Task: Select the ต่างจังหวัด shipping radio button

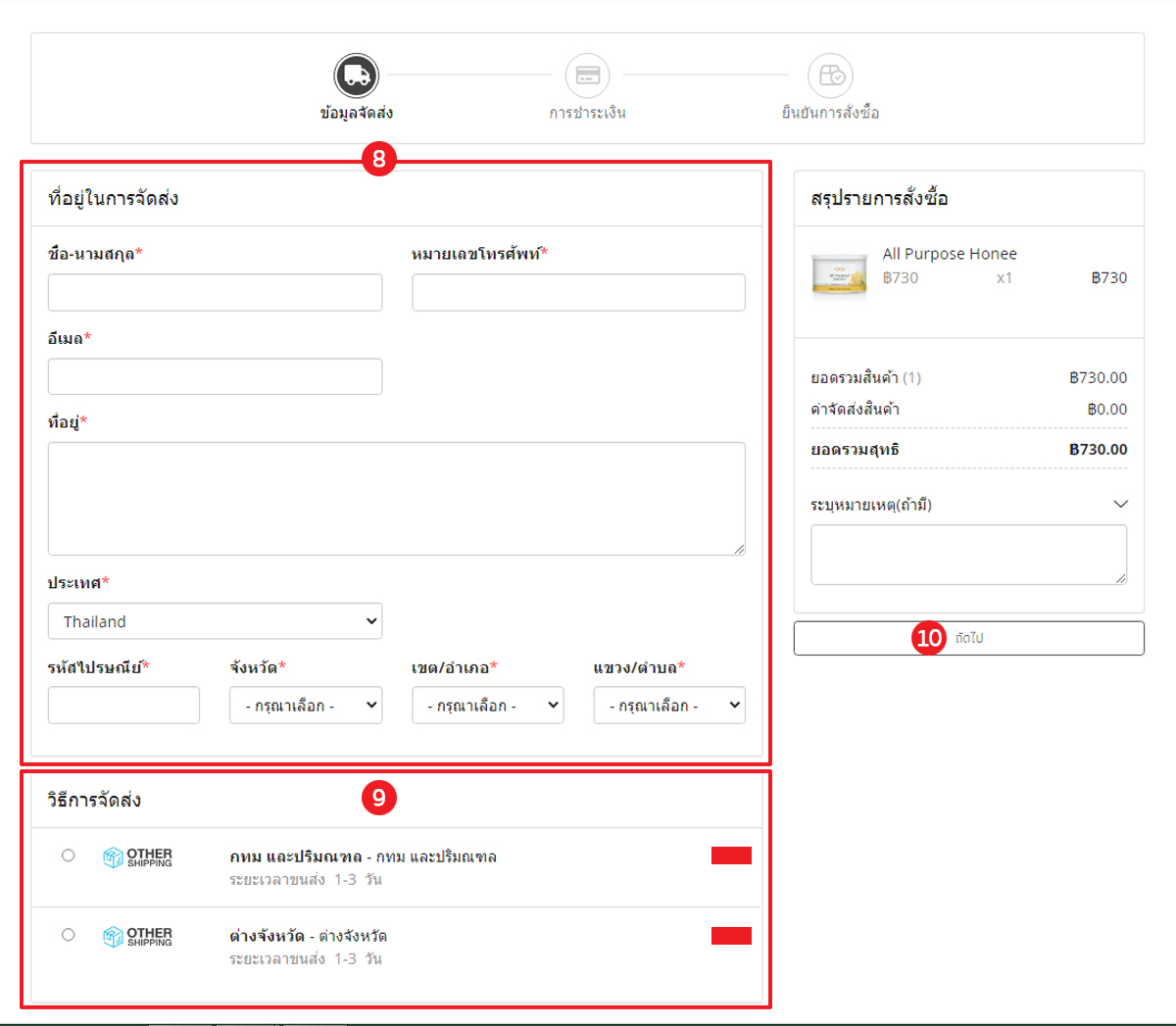Action: 69,935
